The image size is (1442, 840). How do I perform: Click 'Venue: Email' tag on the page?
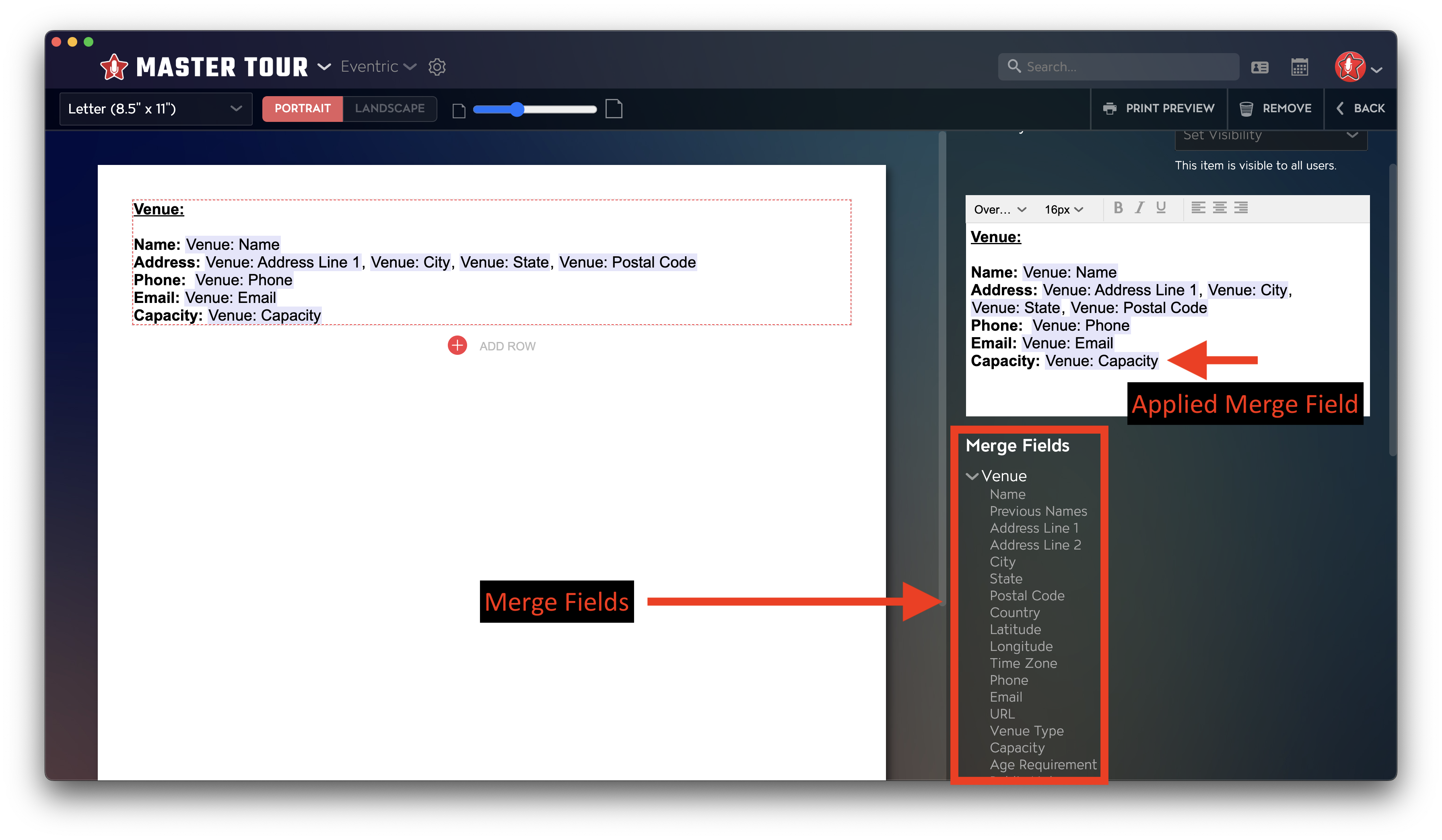pos(230,298)
